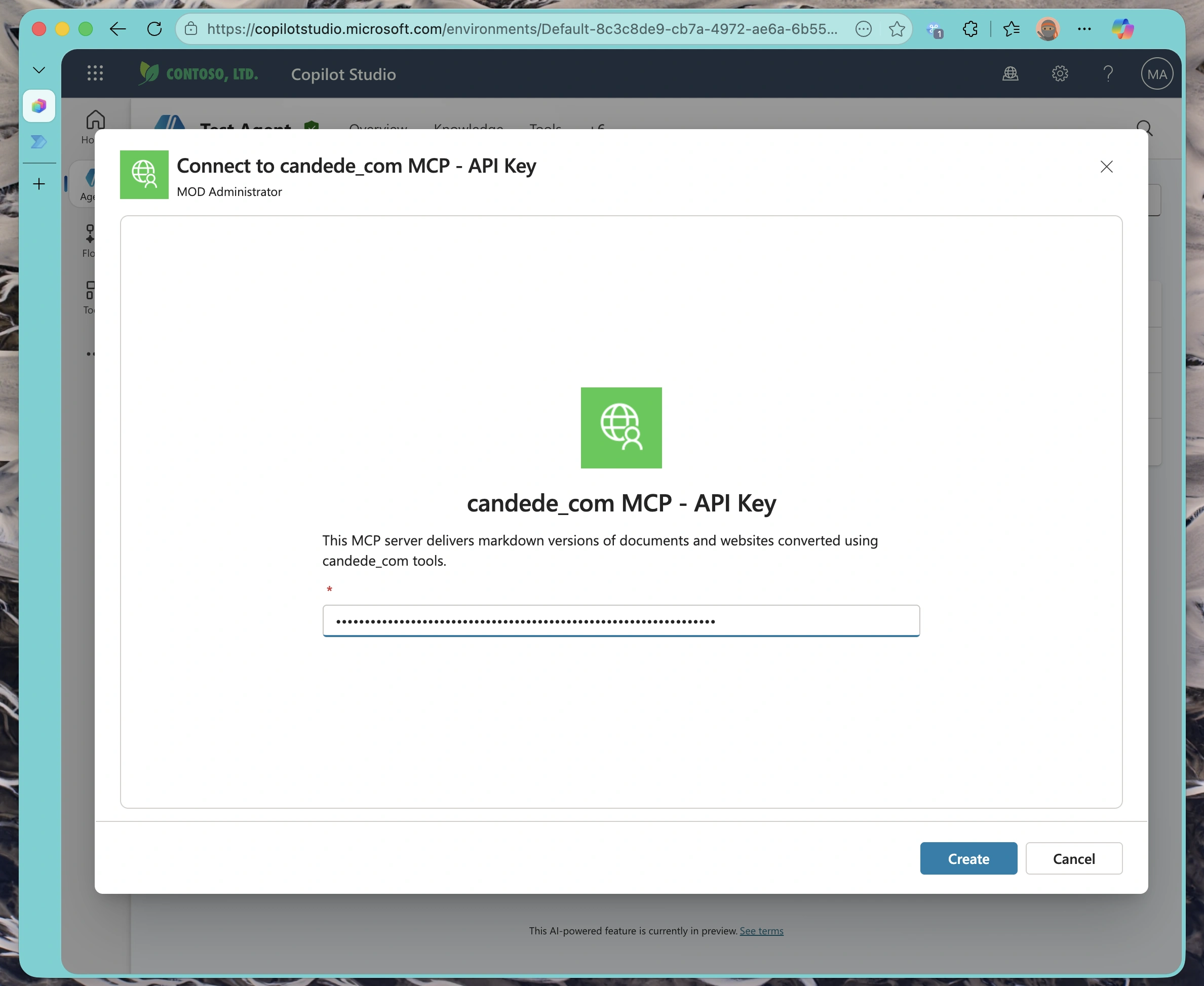Click the MA account avatar
Image resolution: width=1204 pixels, height=986 pixels.
pyautogui.click(x=1156, y=73)
